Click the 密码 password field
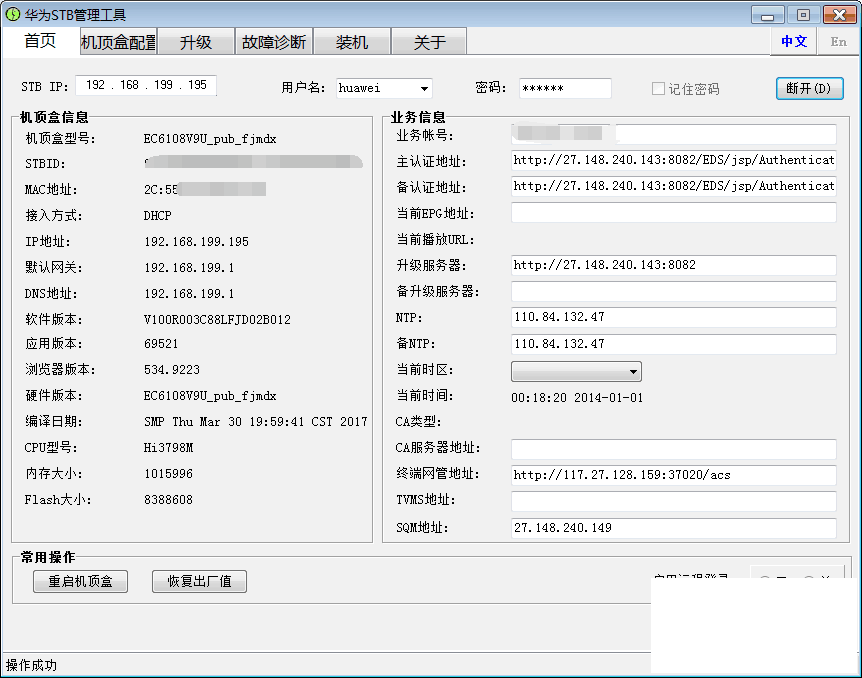 tap(565, 89)
